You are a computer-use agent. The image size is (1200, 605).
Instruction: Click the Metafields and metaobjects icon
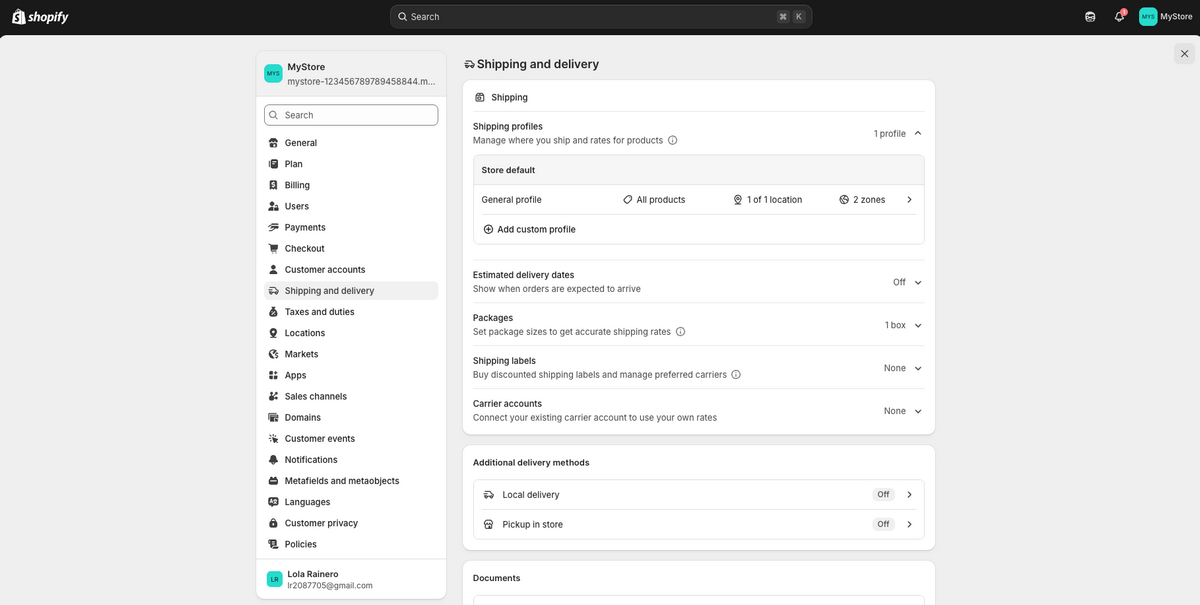point(274,481)
